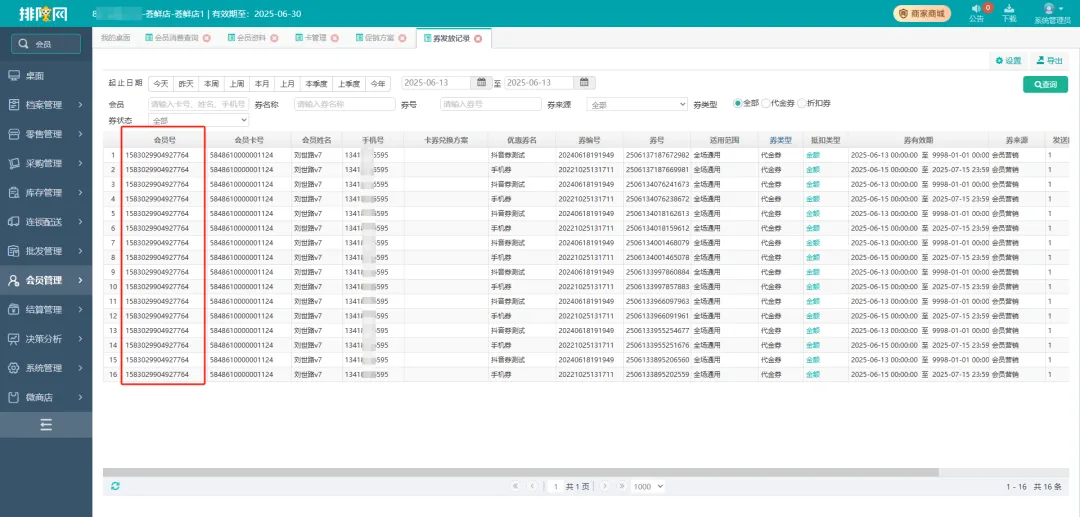
Task: Click the end date calendar icon
Action: click(x=585, y=83)
